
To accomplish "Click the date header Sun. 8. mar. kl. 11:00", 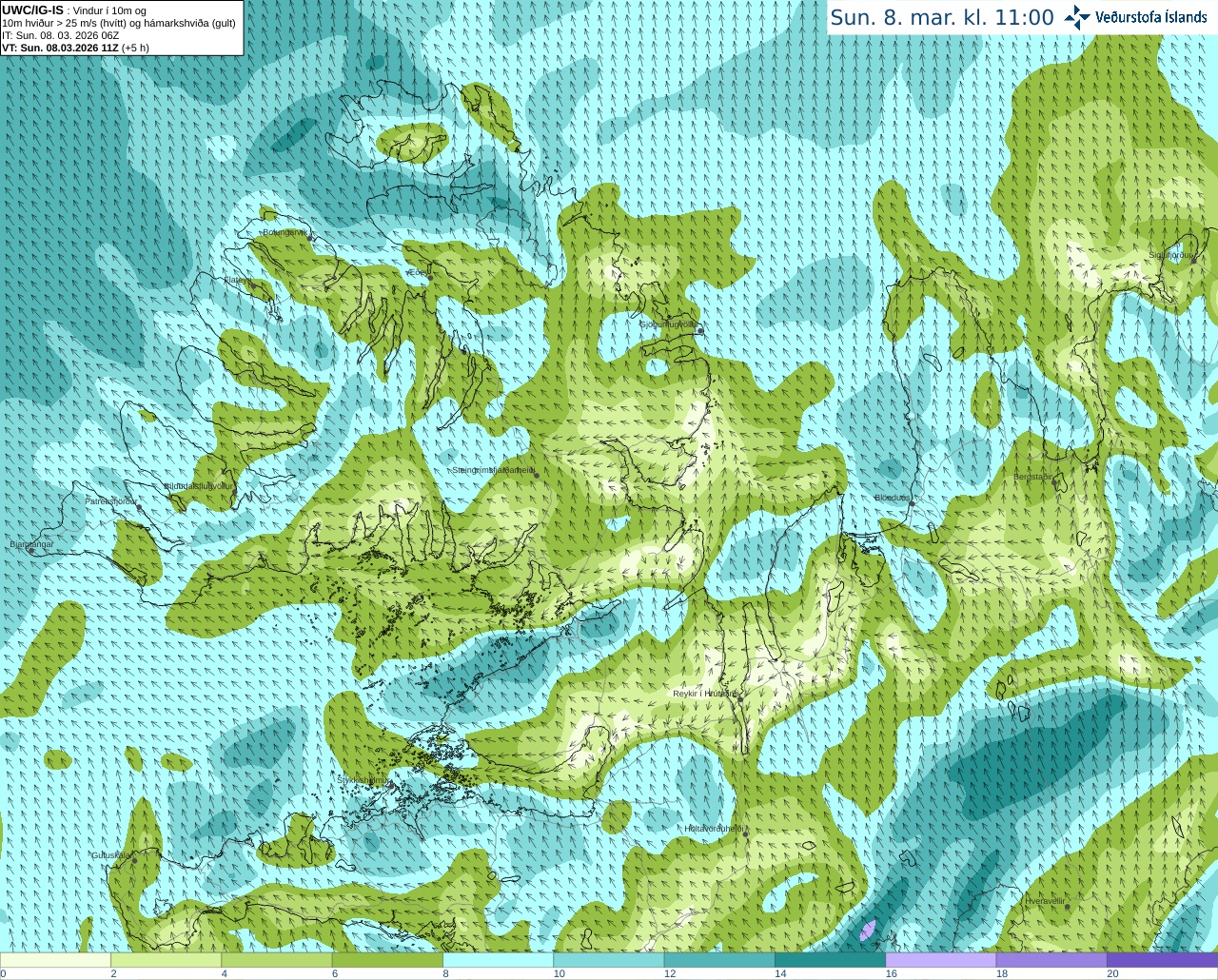I will tap(942, 18).
